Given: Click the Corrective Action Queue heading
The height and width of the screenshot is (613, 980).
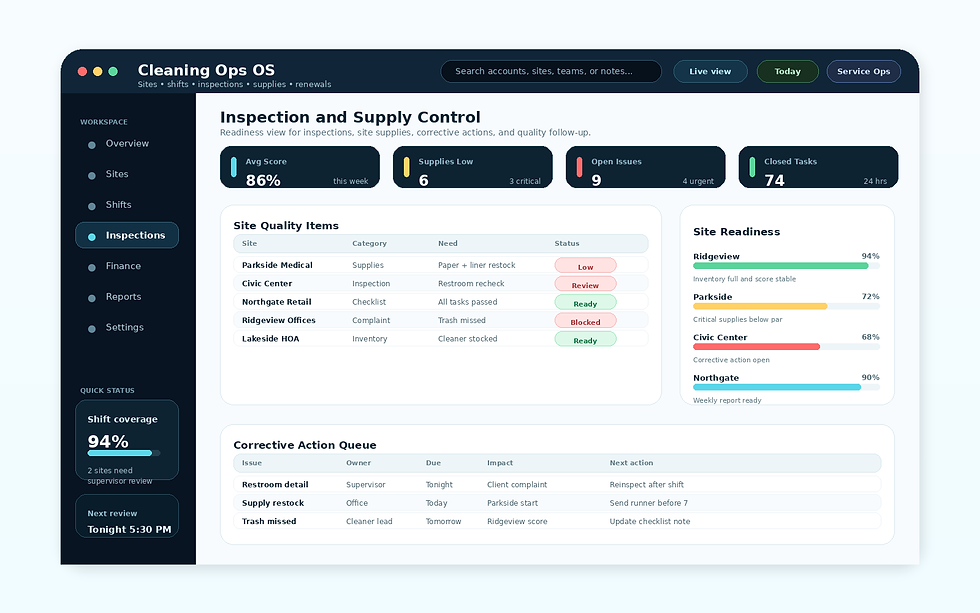Looking at the screenshot, I should (305, 445).
